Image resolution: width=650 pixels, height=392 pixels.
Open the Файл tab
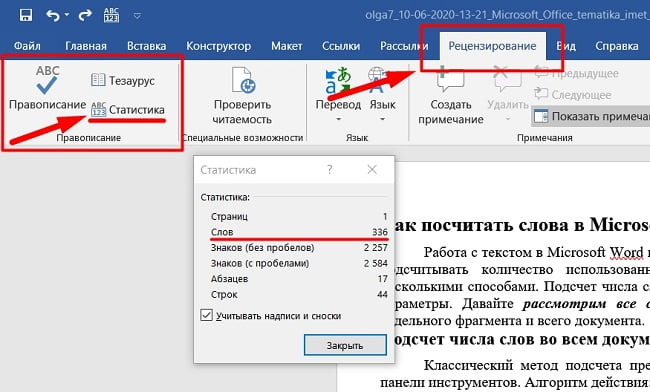tap(27, 46)
